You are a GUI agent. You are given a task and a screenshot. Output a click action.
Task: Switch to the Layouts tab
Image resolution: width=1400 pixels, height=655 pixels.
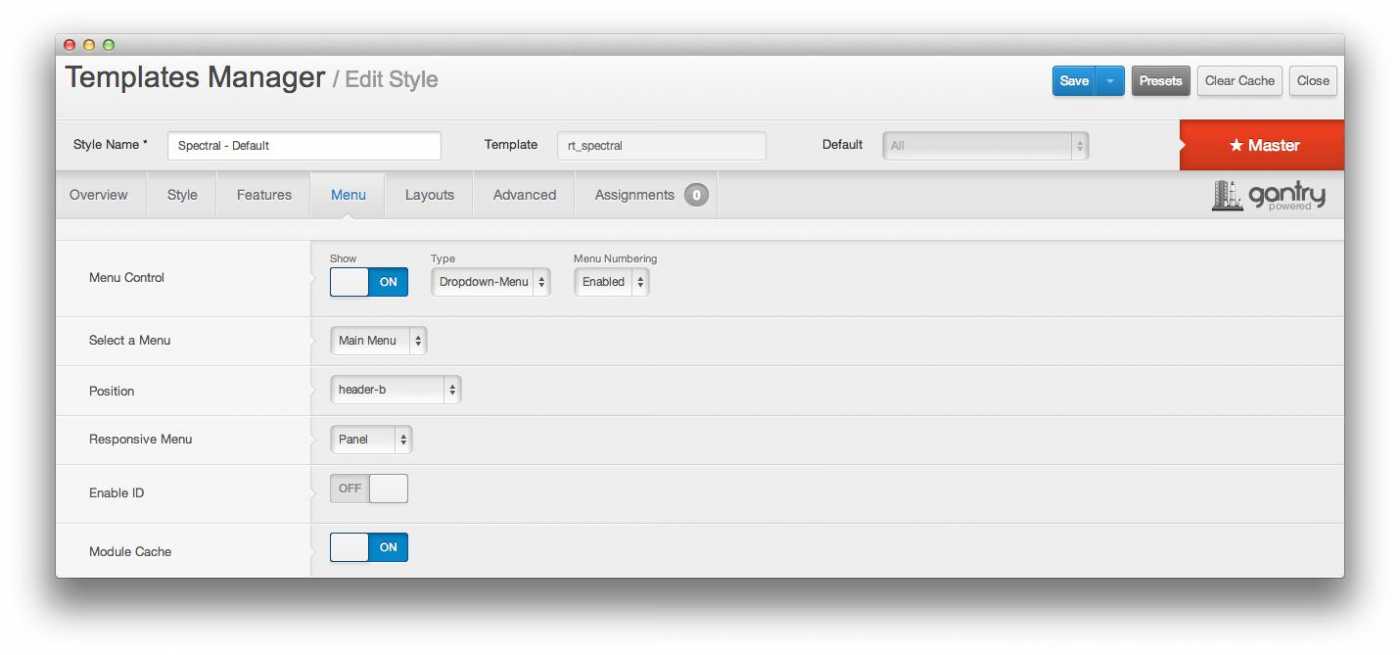pos(429,195)
